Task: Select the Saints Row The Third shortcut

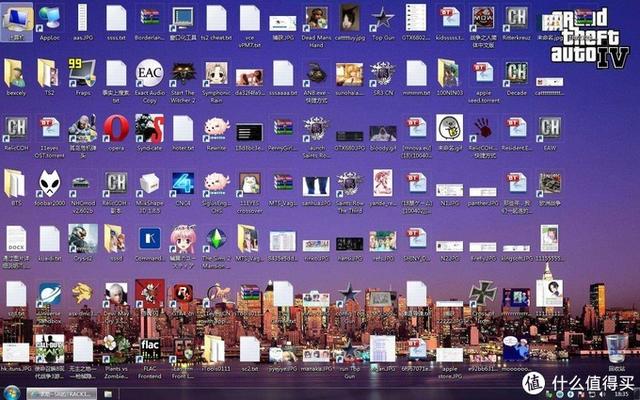Action: coord(349,183)
